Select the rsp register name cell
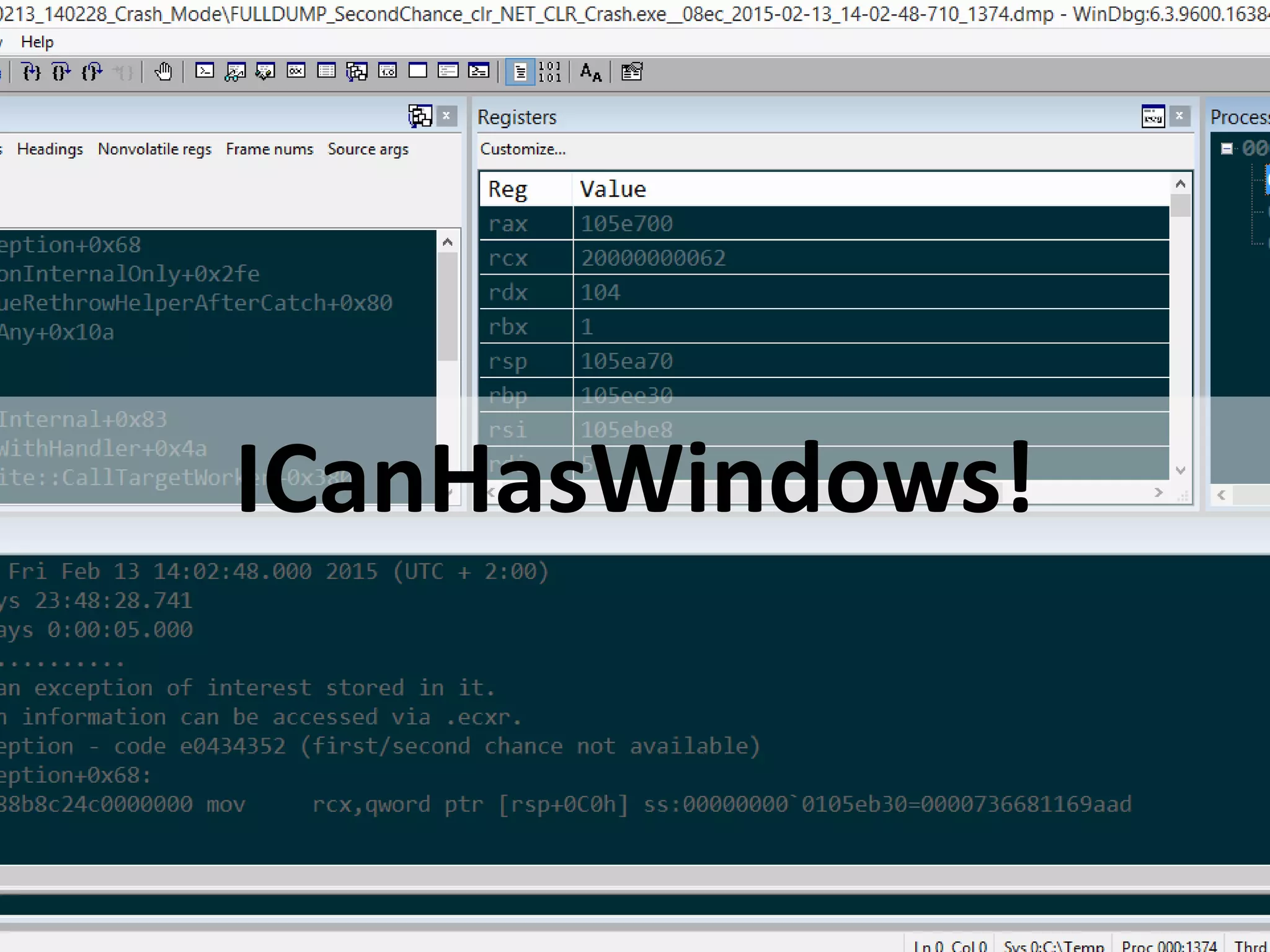1270x952 pixels. [526, 361]
